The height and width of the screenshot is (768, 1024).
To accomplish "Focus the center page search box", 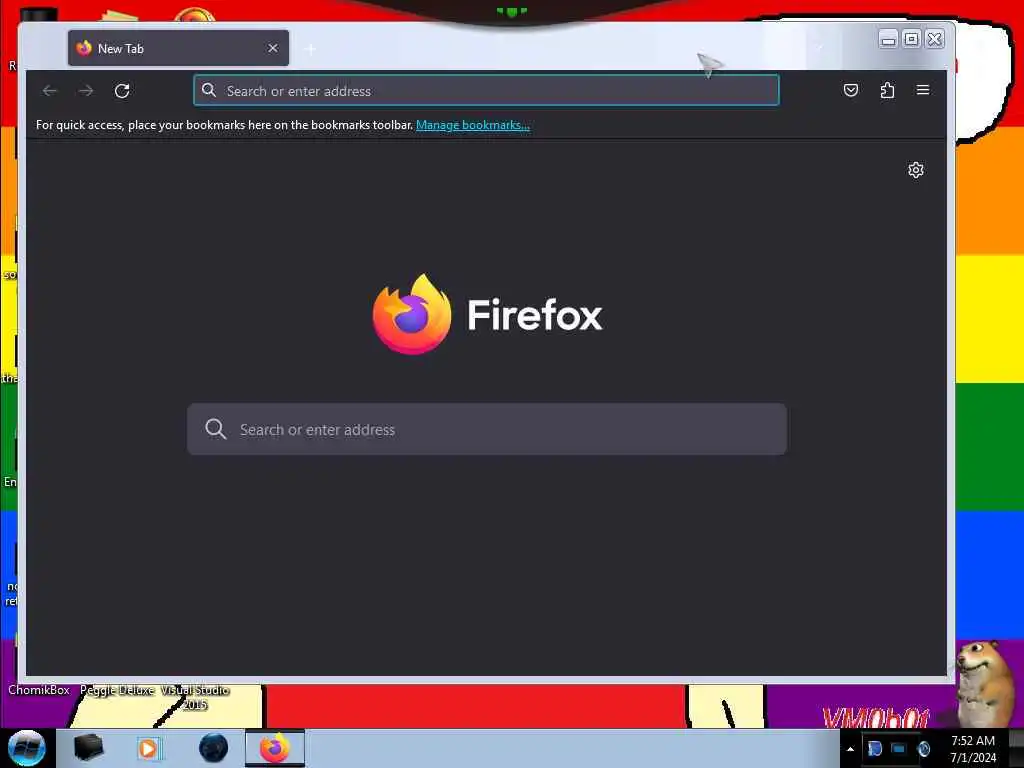I will click(487, 429).
